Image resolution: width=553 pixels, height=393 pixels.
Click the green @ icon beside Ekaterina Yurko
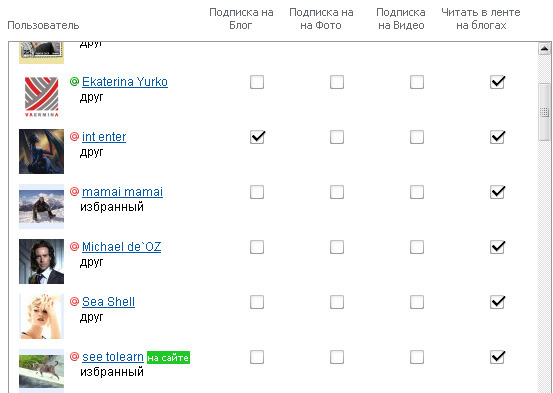[x=74, y=82]
